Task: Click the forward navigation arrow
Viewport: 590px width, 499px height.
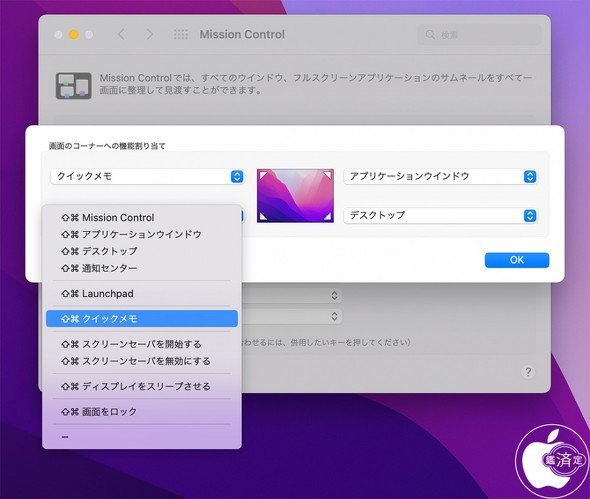Action: pyautogui.click(x=149, y=35)
